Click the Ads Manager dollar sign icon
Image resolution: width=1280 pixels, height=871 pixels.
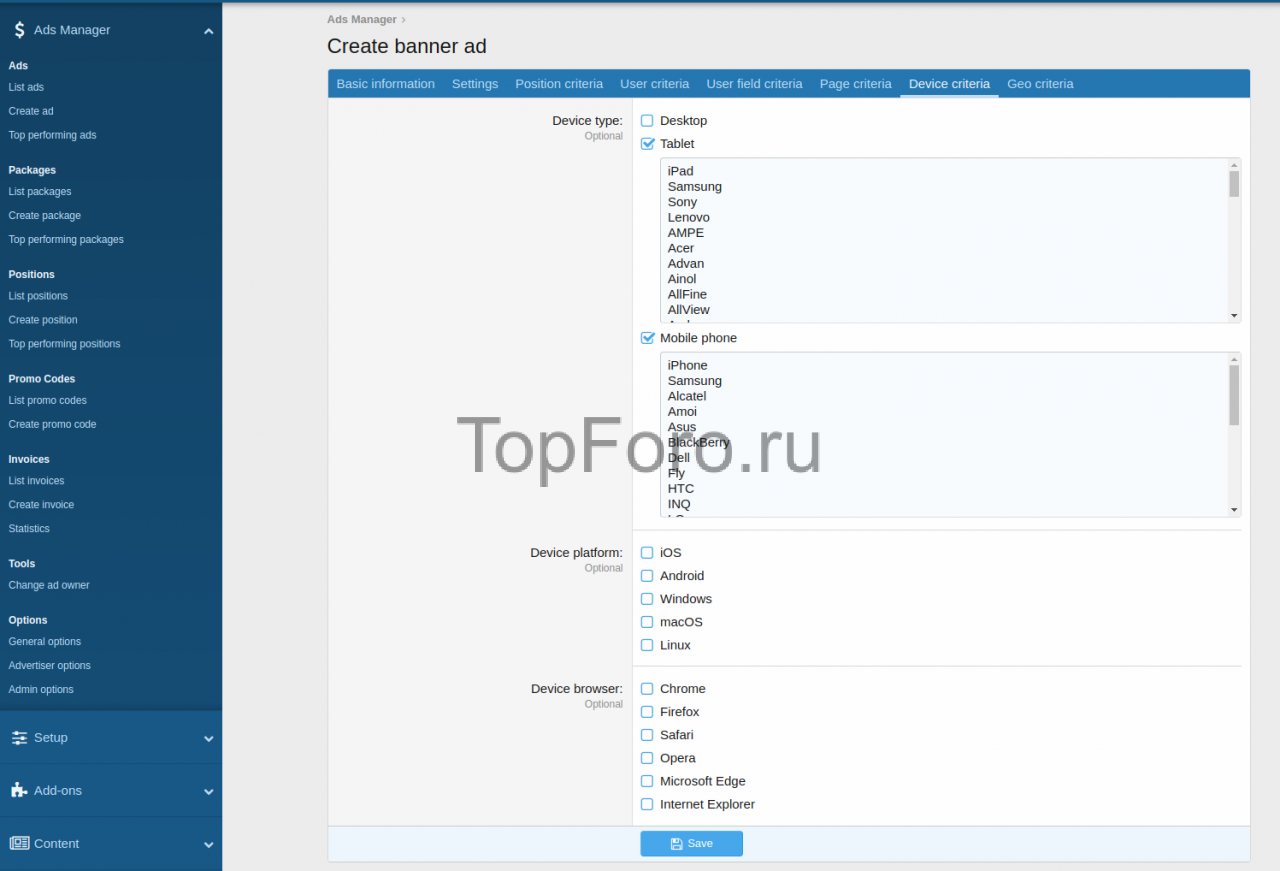pyautogui.click(x=19, y=30)
